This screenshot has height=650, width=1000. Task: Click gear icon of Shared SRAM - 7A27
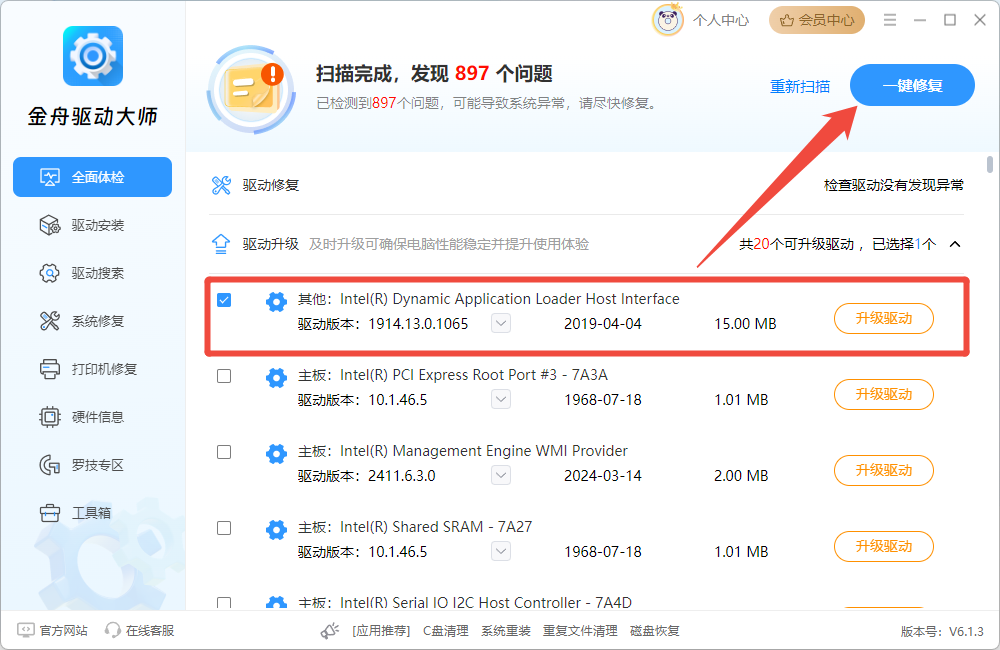point(276,529)
